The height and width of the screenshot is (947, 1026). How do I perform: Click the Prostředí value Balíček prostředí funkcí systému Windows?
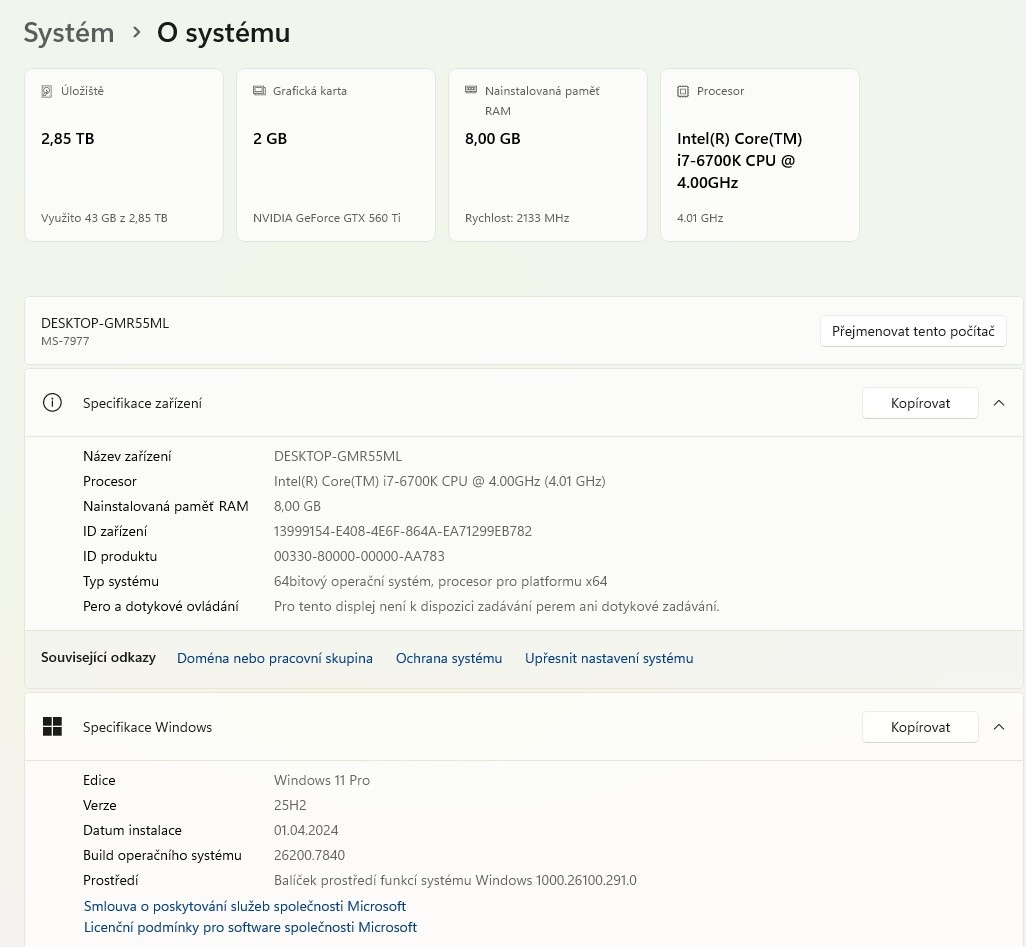(x=455, y=880)
